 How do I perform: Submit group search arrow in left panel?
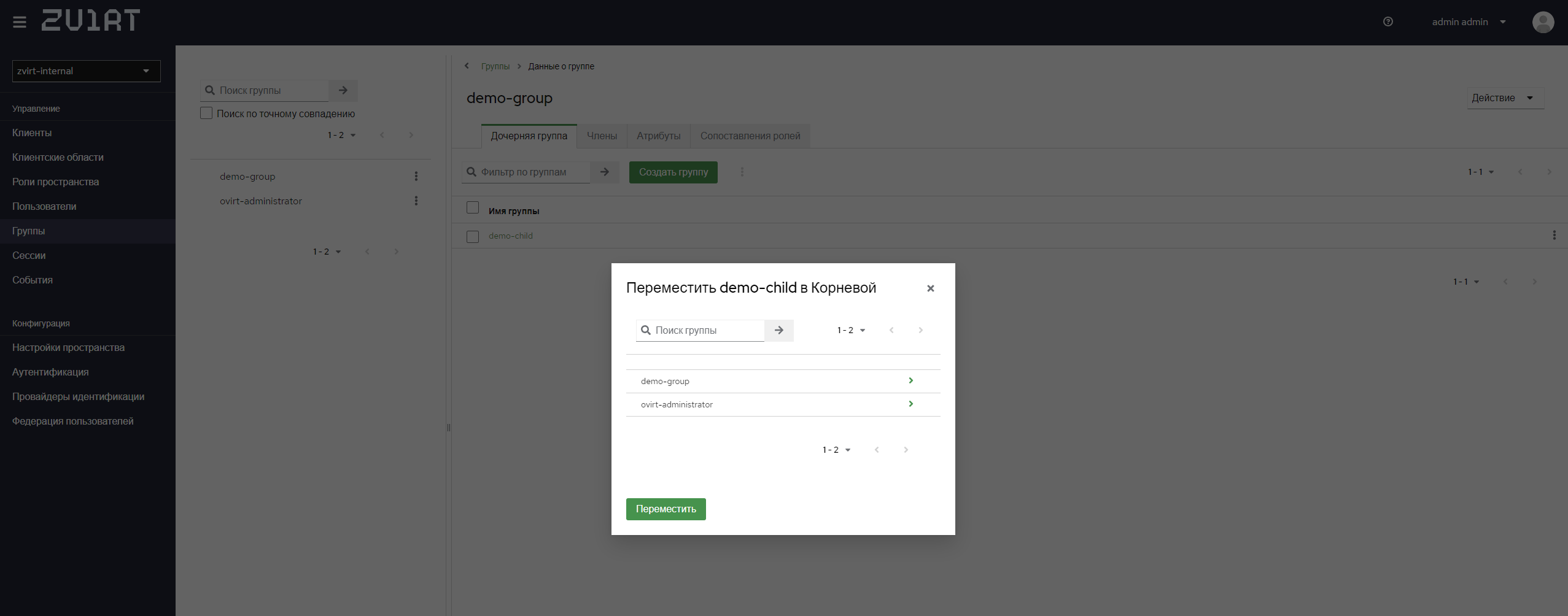(x=343, y=90)
